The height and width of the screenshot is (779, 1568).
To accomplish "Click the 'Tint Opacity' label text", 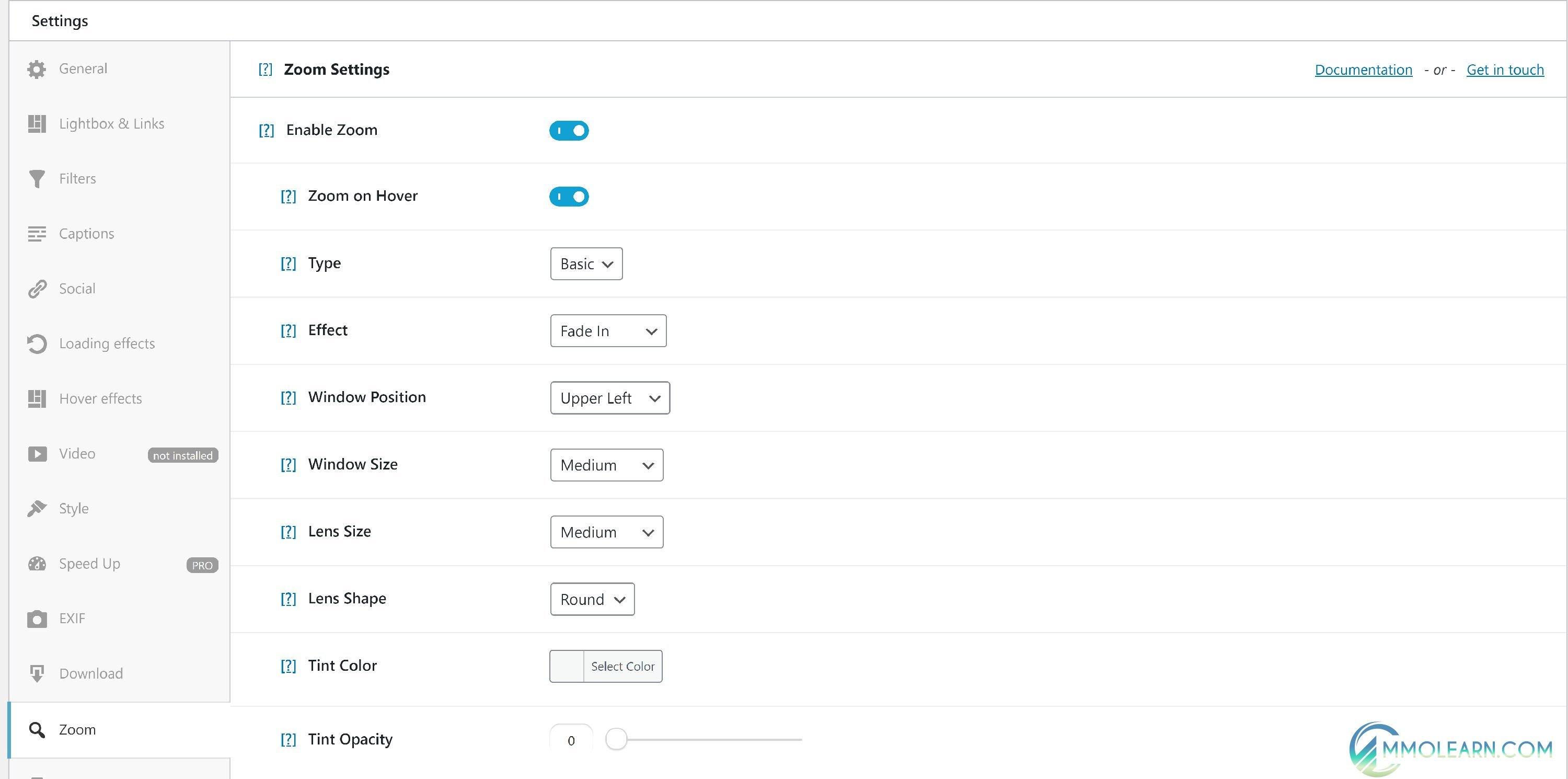I will point(350,739).
